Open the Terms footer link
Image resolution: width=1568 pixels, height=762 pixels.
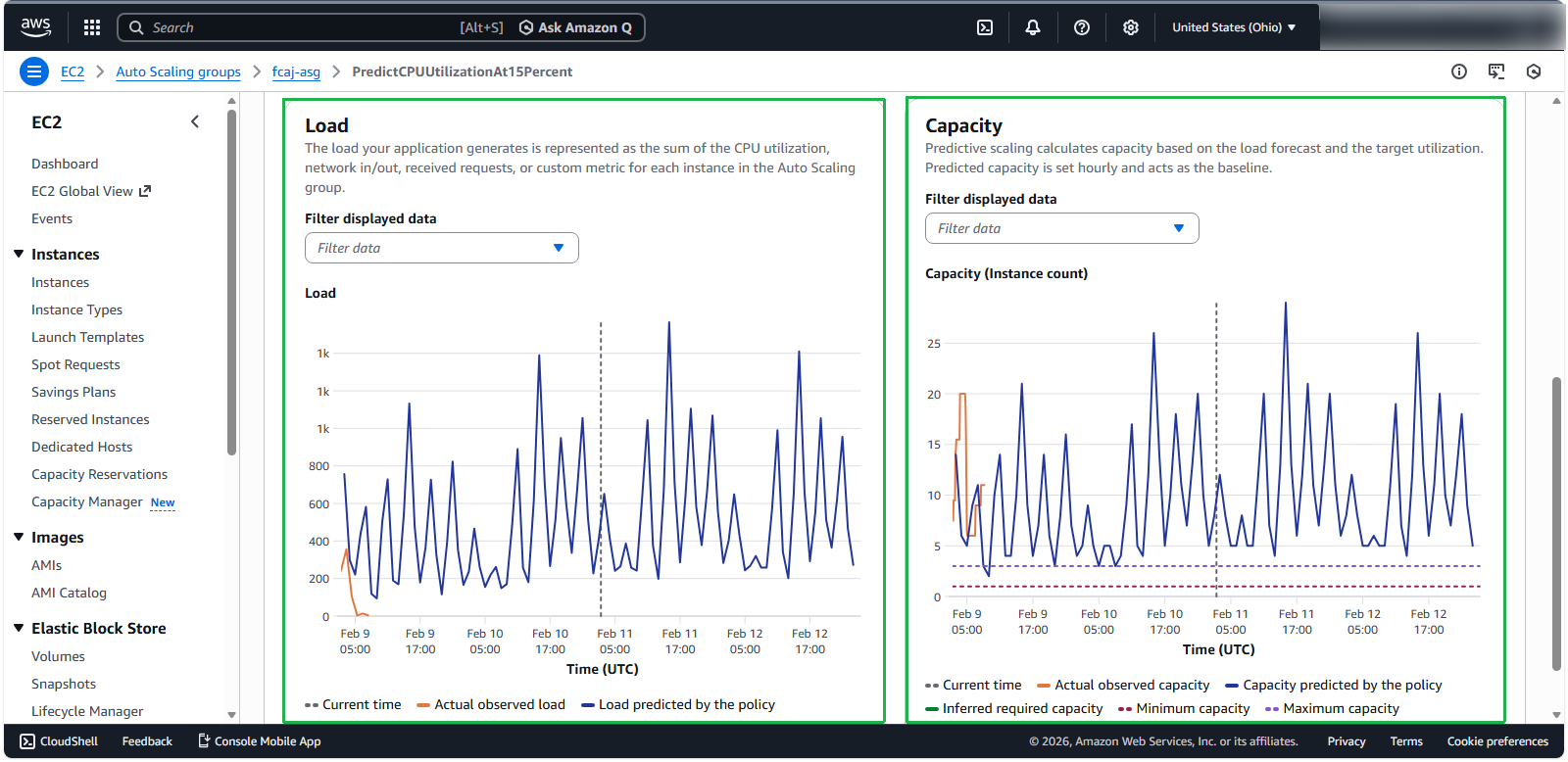pos(1406,741)
